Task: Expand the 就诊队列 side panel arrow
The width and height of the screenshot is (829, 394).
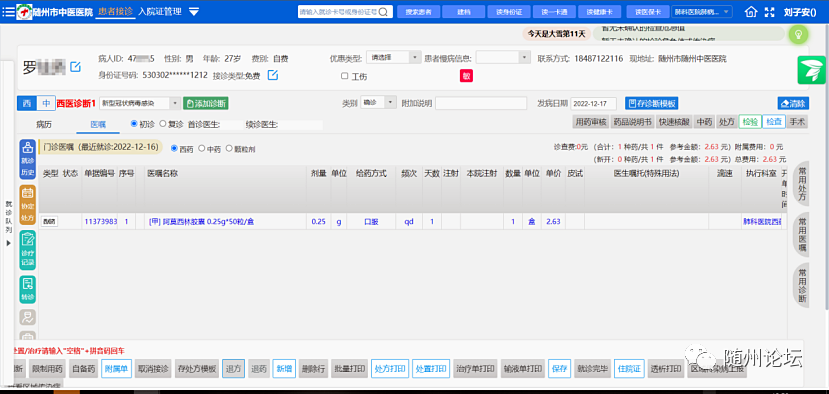Action: click(x=8, y=243)
